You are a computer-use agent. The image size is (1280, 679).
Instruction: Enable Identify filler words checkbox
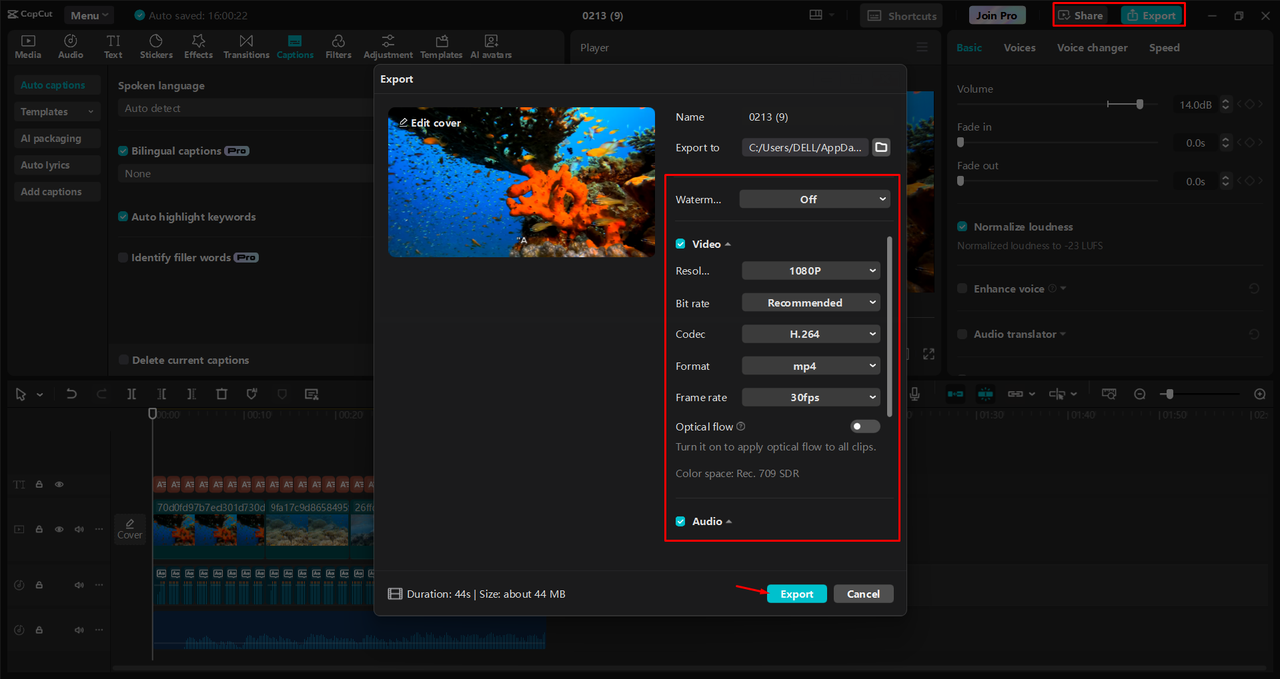(123, 257)
